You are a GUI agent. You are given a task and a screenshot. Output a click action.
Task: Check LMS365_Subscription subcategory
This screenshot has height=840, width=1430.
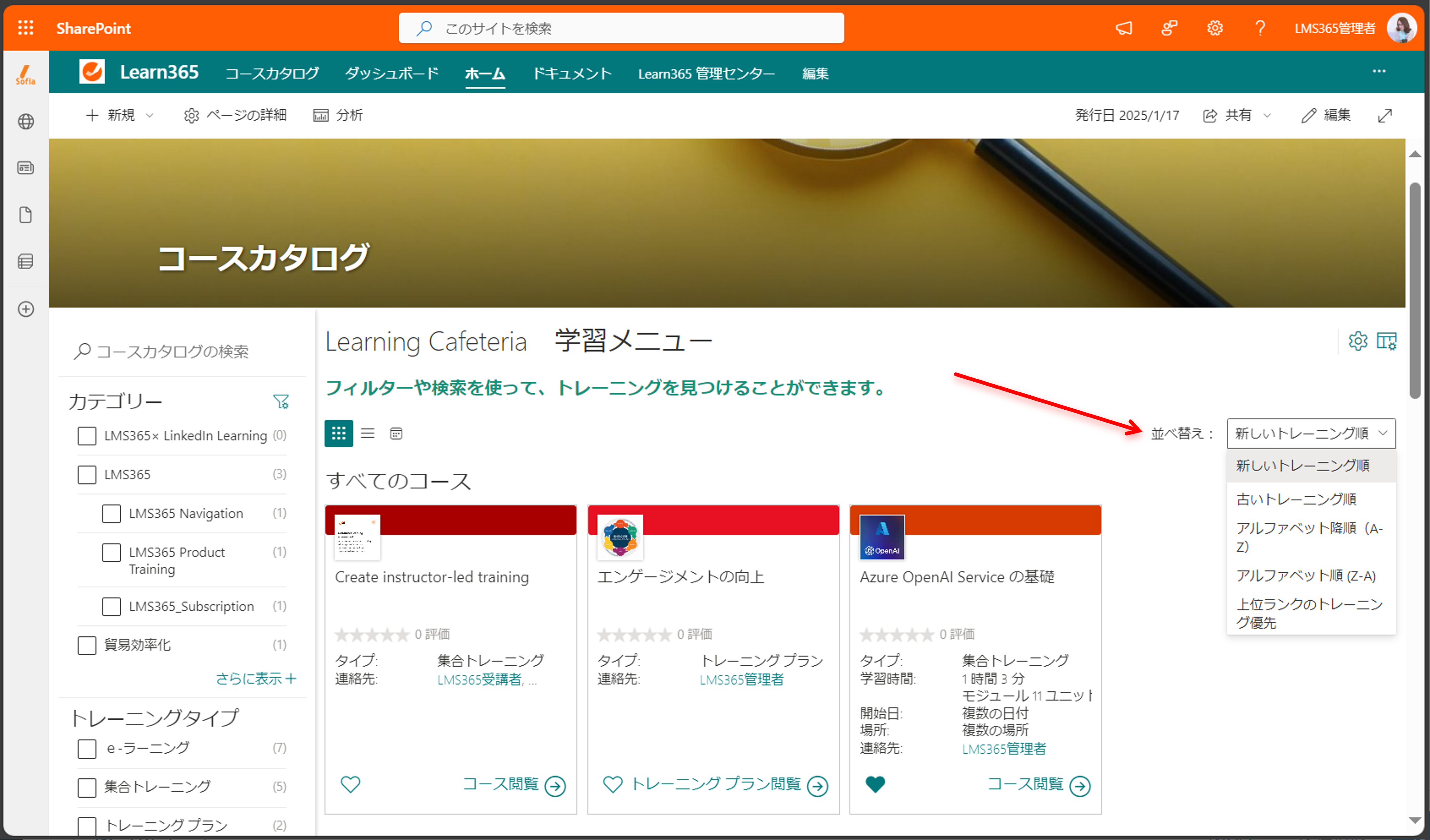111,606
